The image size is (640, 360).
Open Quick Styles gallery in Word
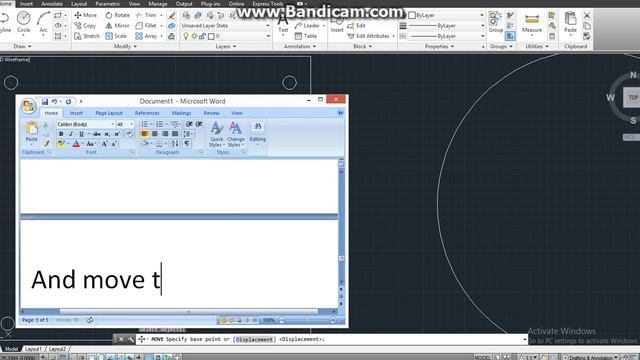(216, 135)
